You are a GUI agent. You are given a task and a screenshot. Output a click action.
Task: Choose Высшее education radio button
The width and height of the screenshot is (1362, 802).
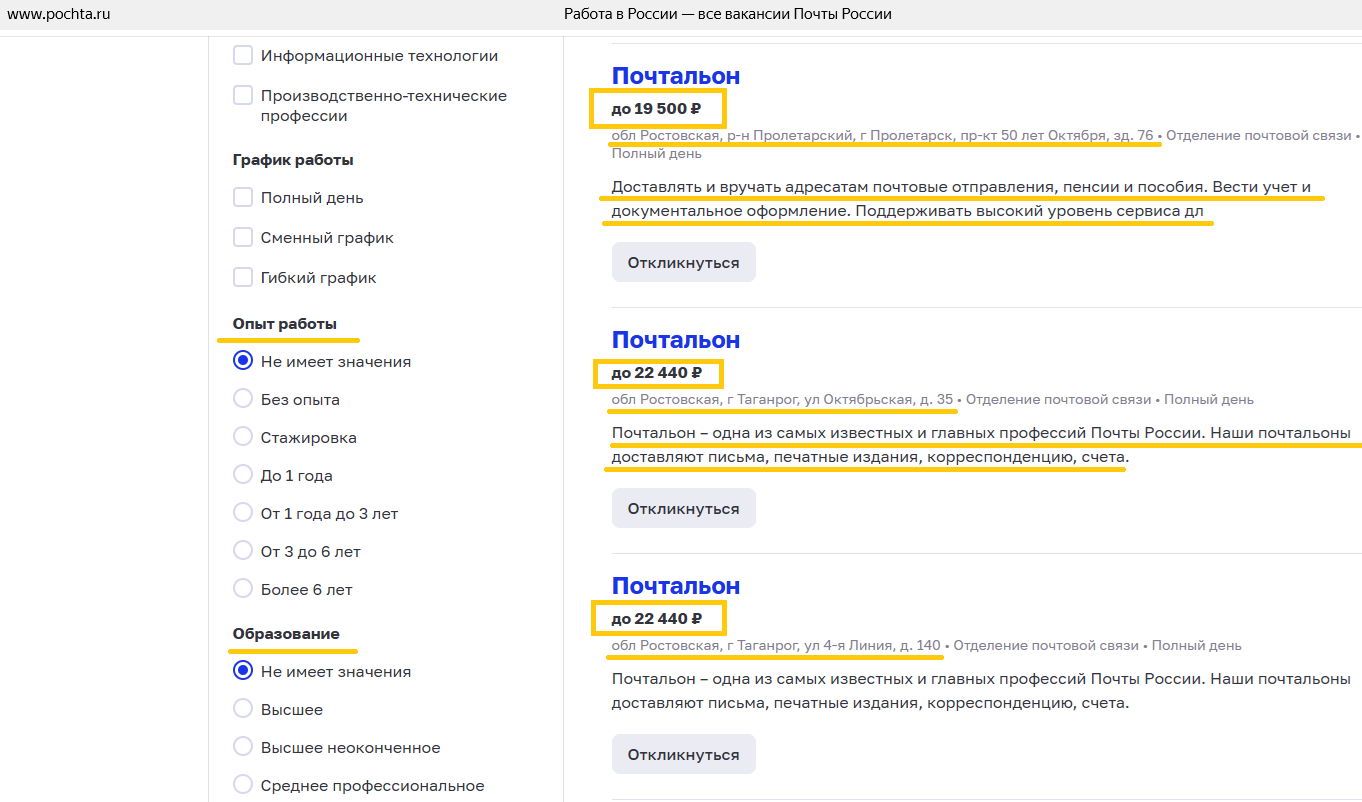243,709
